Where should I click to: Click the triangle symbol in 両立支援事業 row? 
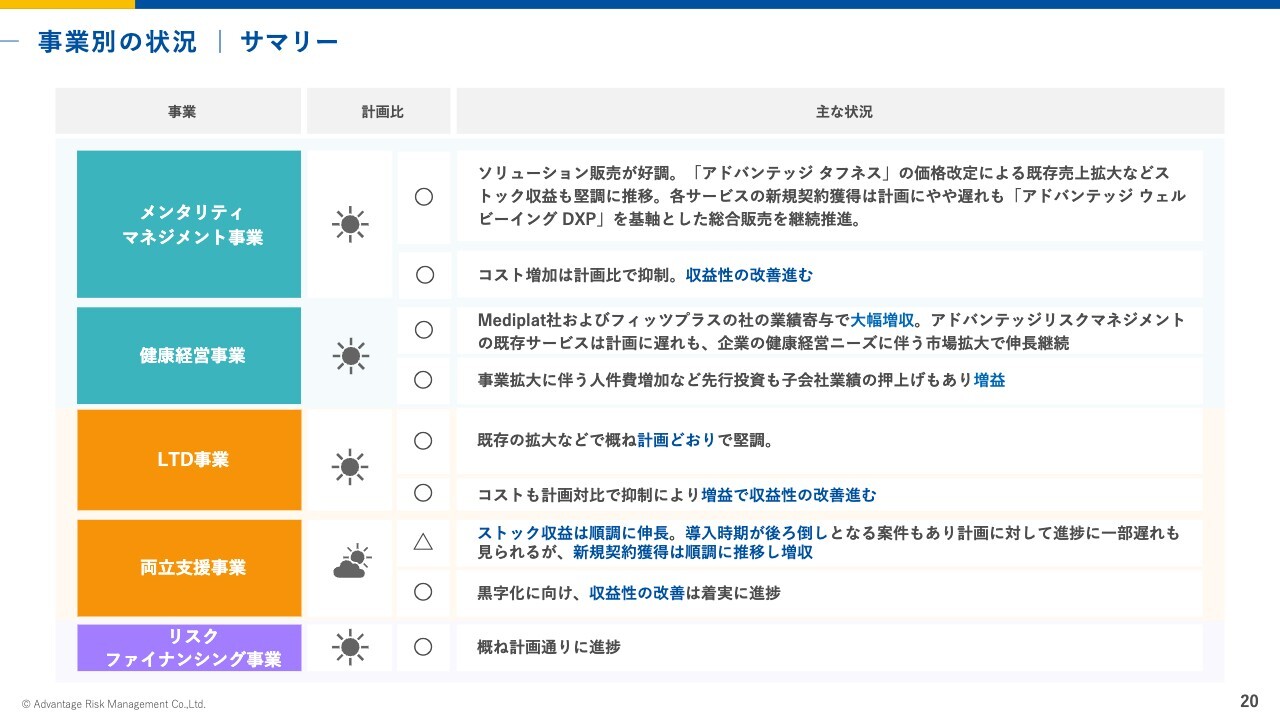pos(423,542)
